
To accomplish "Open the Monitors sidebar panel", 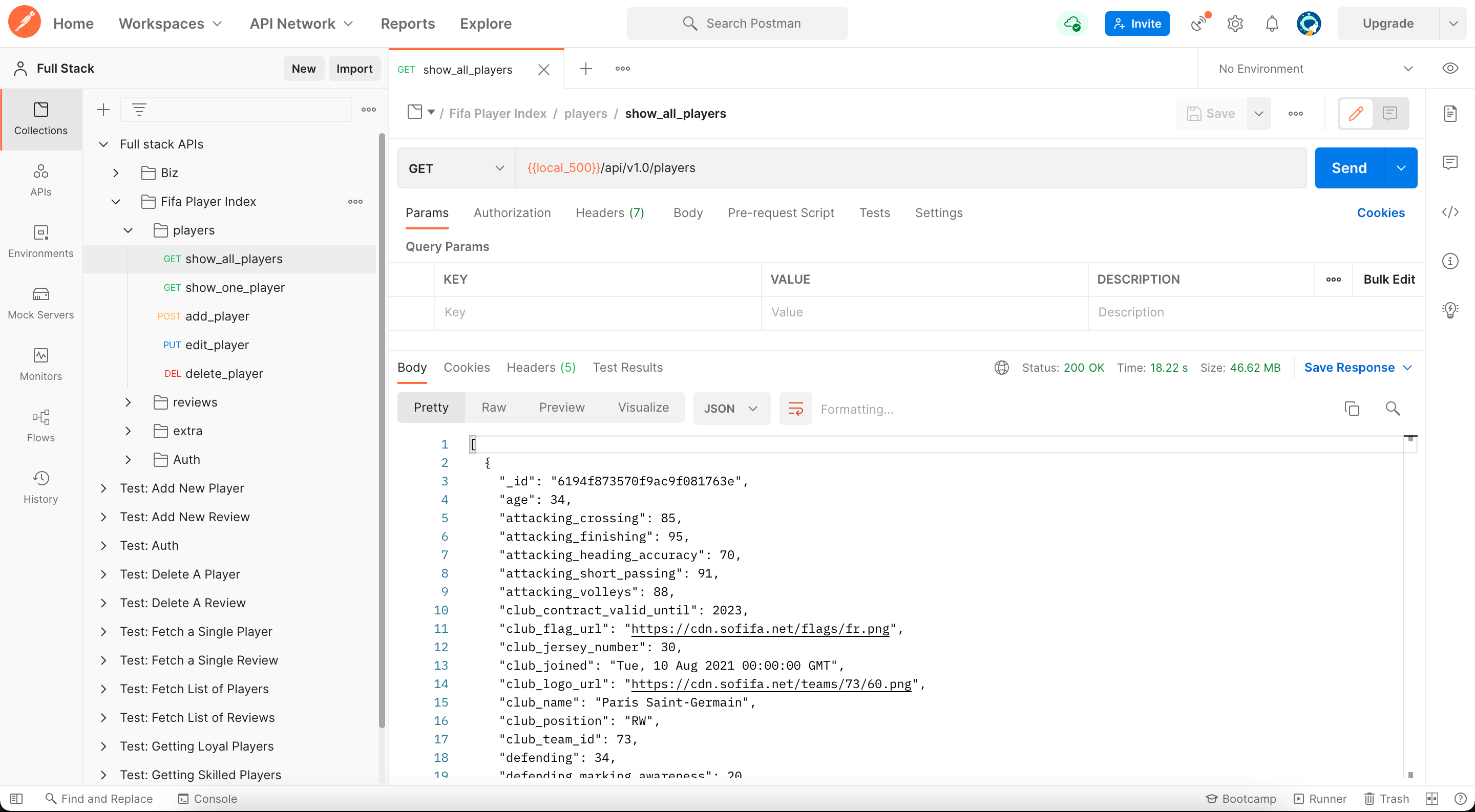I will [40, 364].
